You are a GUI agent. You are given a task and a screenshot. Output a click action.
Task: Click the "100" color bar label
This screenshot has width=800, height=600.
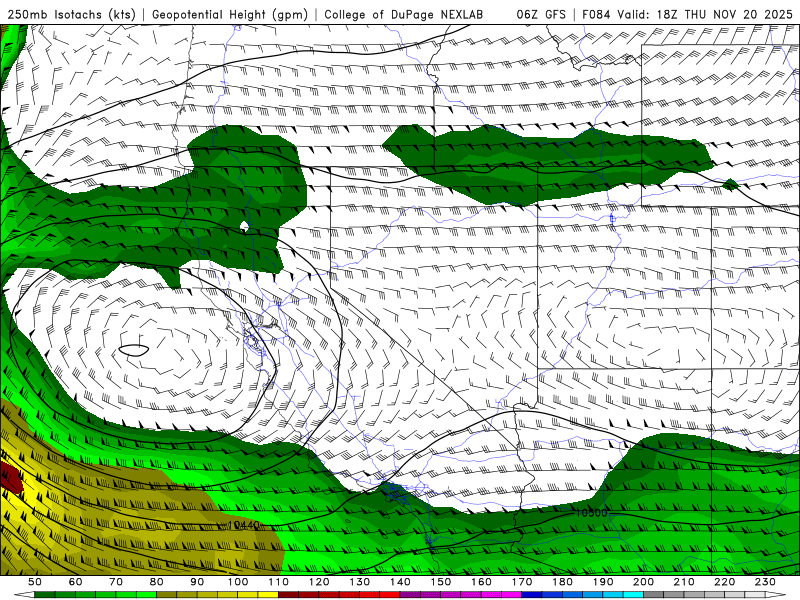[238, 582]
